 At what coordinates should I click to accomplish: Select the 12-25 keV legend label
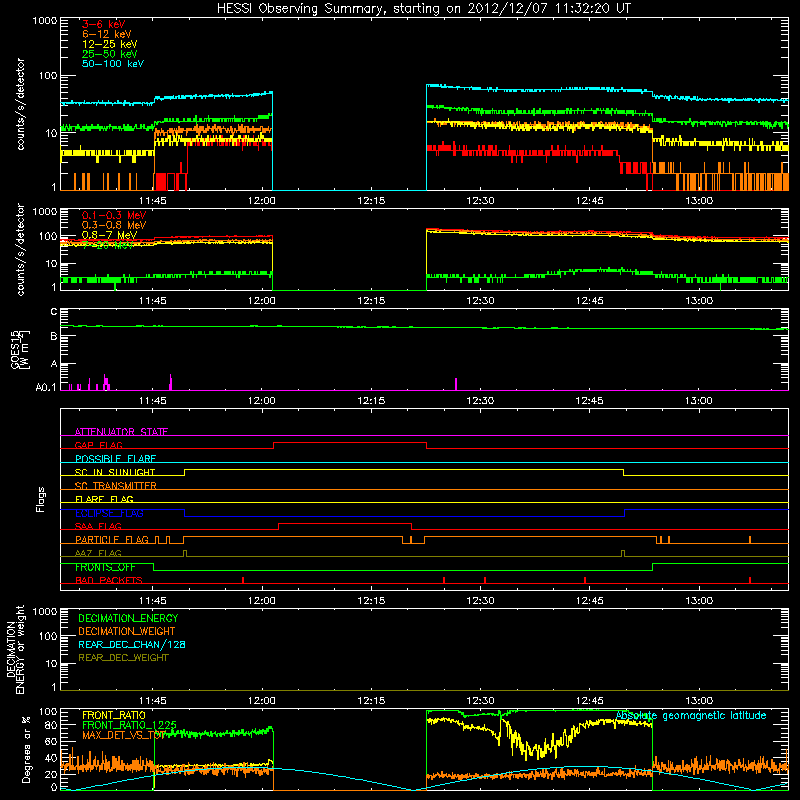(x=110, y=44)
